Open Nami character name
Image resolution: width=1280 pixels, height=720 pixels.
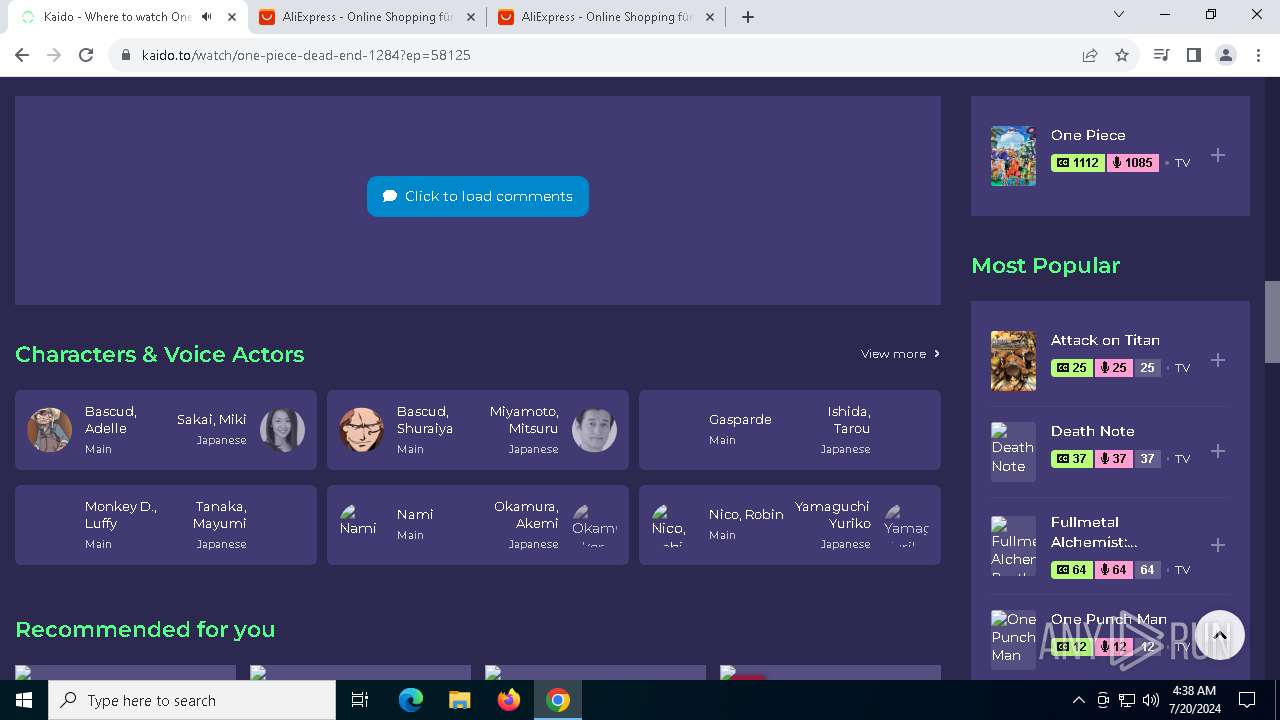415,514
